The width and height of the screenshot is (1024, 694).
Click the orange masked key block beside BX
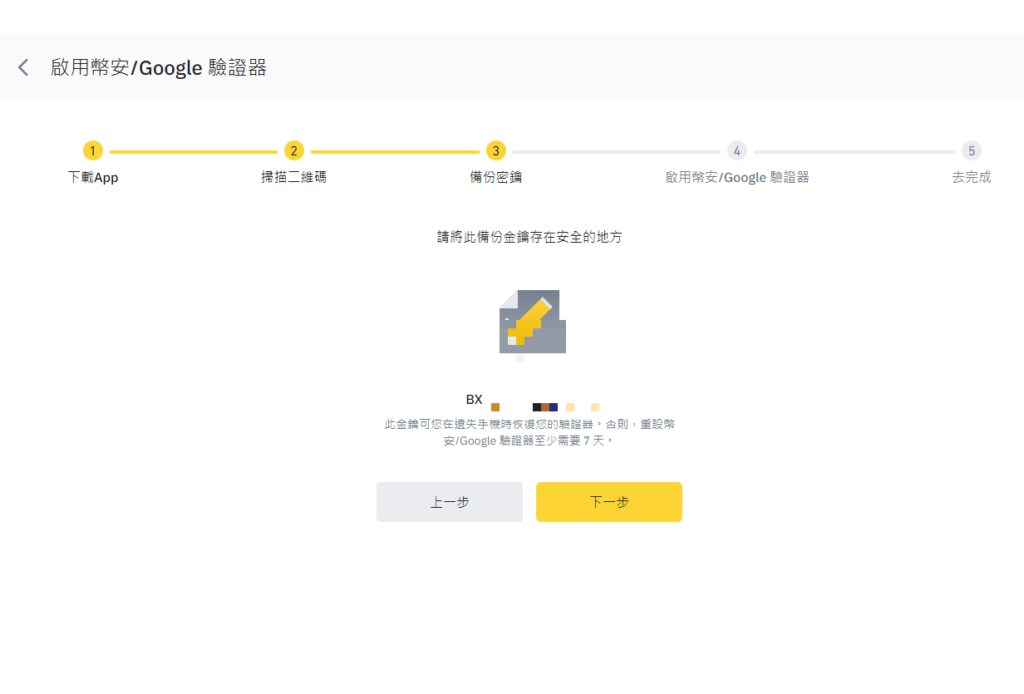click(494, 406)
